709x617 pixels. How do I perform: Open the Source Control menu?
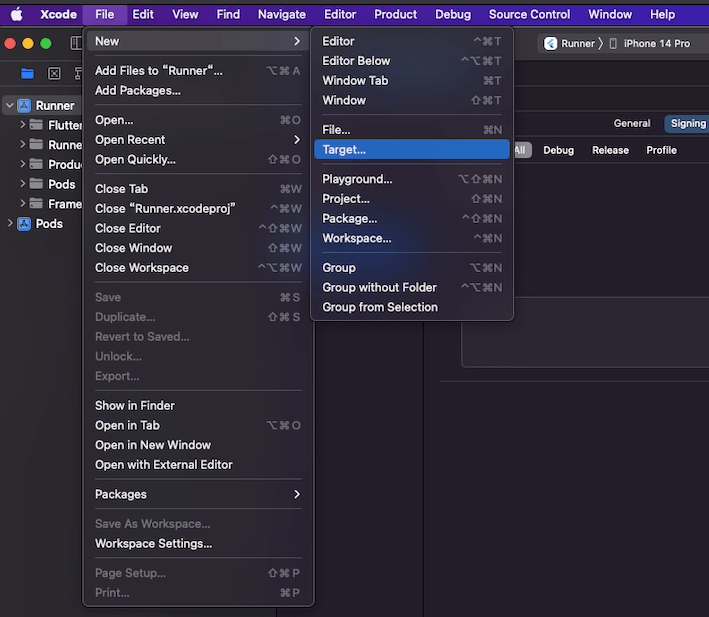point(529,14)
